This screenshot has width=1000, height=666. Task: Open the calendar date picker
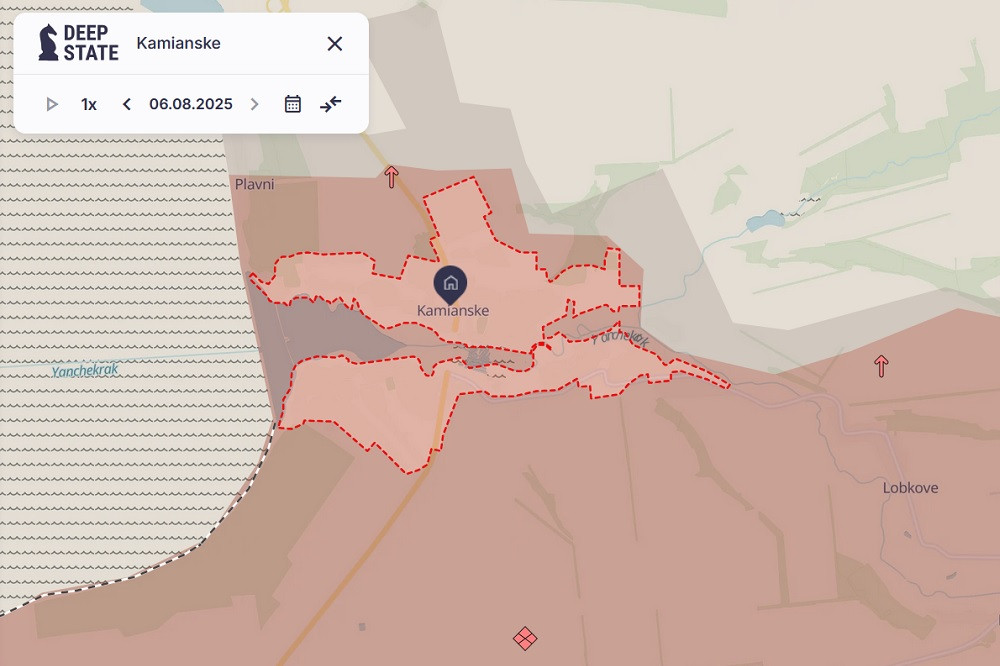pyautogui.click(x=293, y=104)
